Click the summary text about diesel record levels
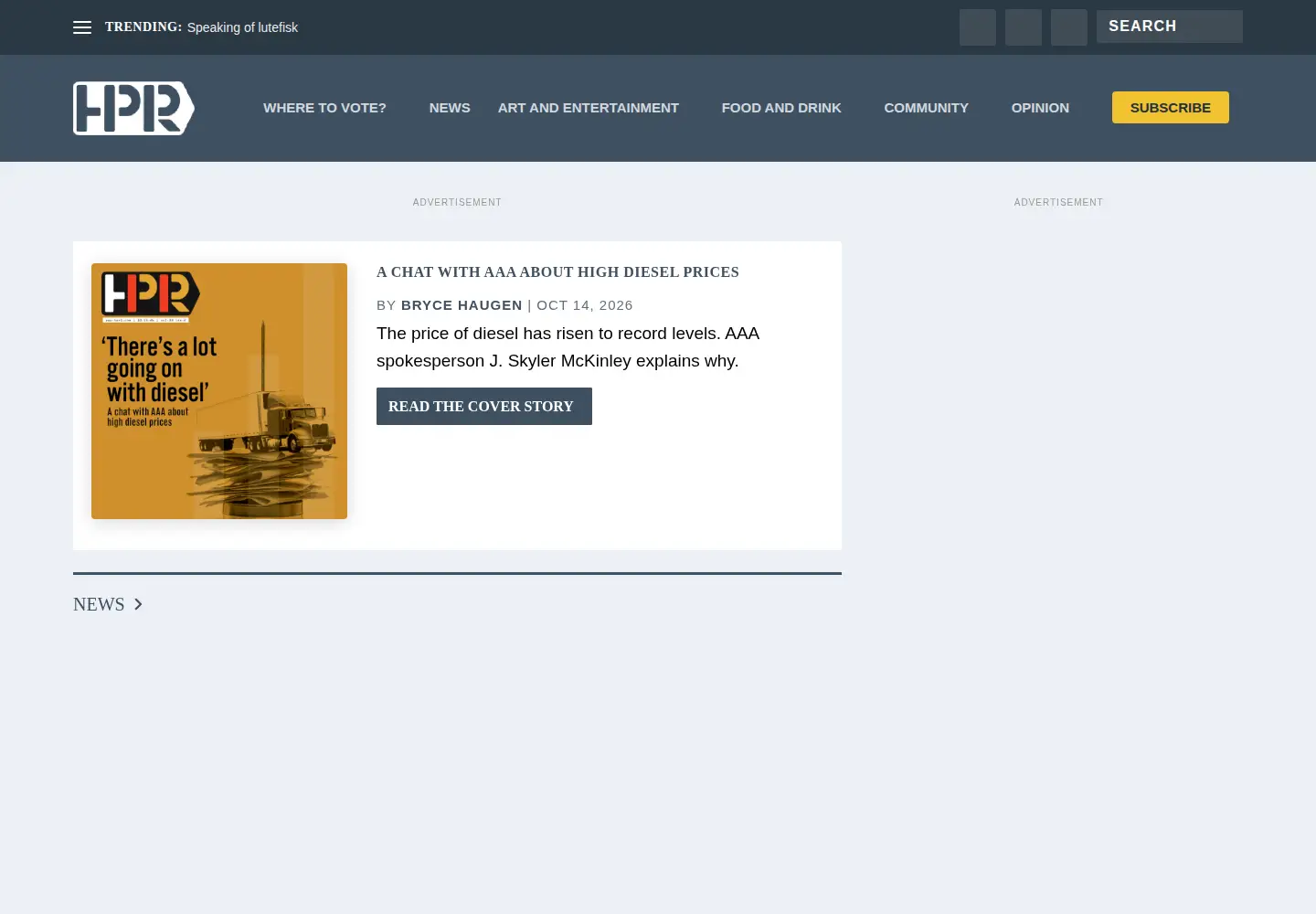Screen dimensions: 1316x914 [568, 347]
